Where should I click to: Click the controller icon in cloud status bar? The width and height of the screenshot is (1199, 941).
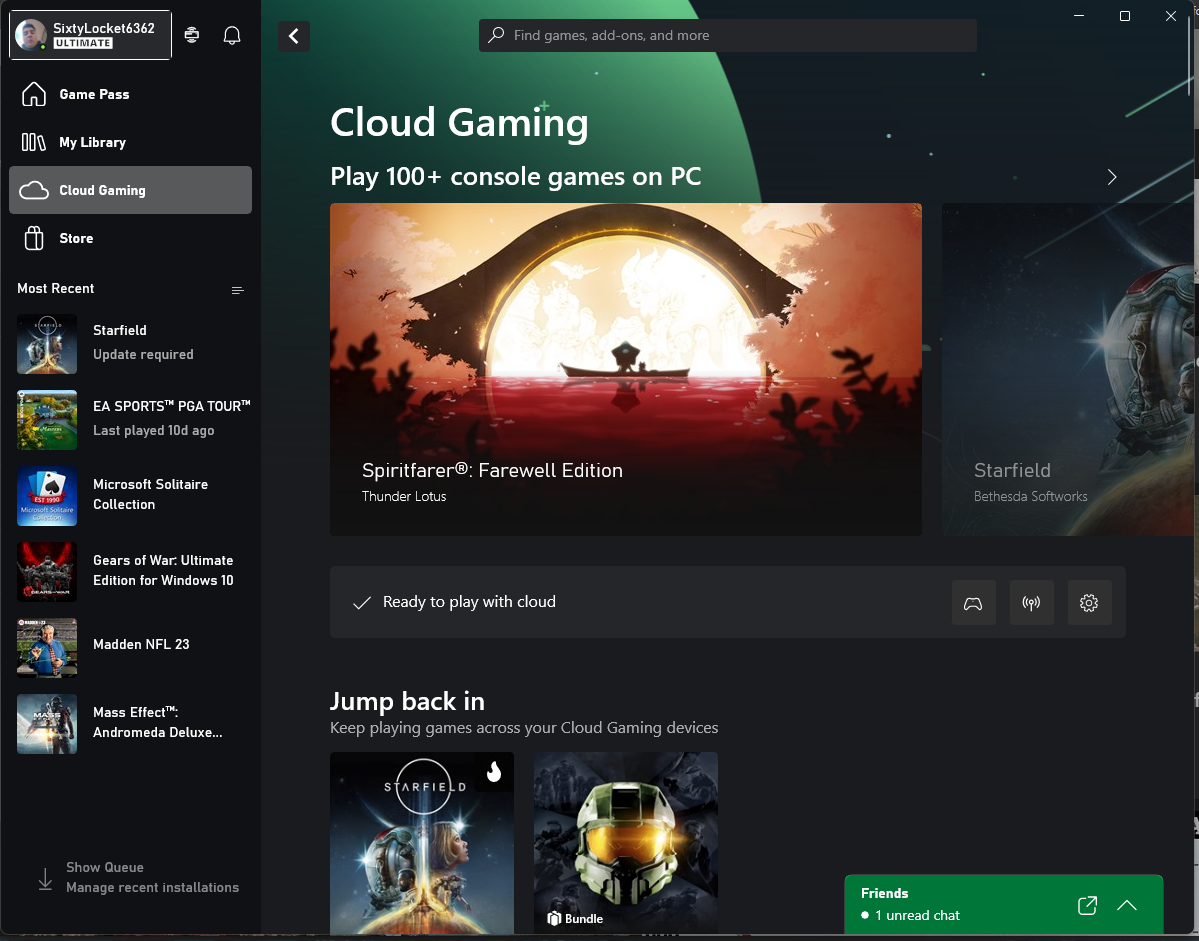pos(973,603)
